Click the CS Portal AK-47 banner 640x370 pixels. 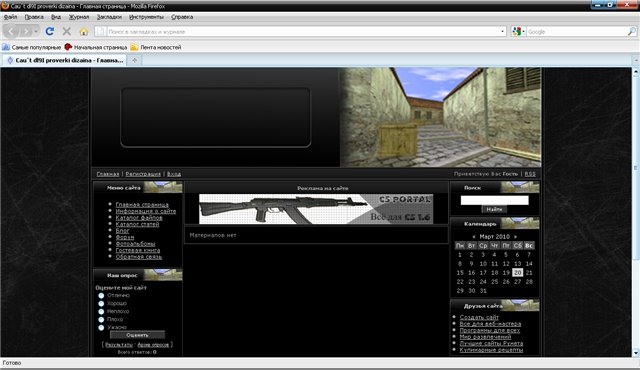(316, 209)
